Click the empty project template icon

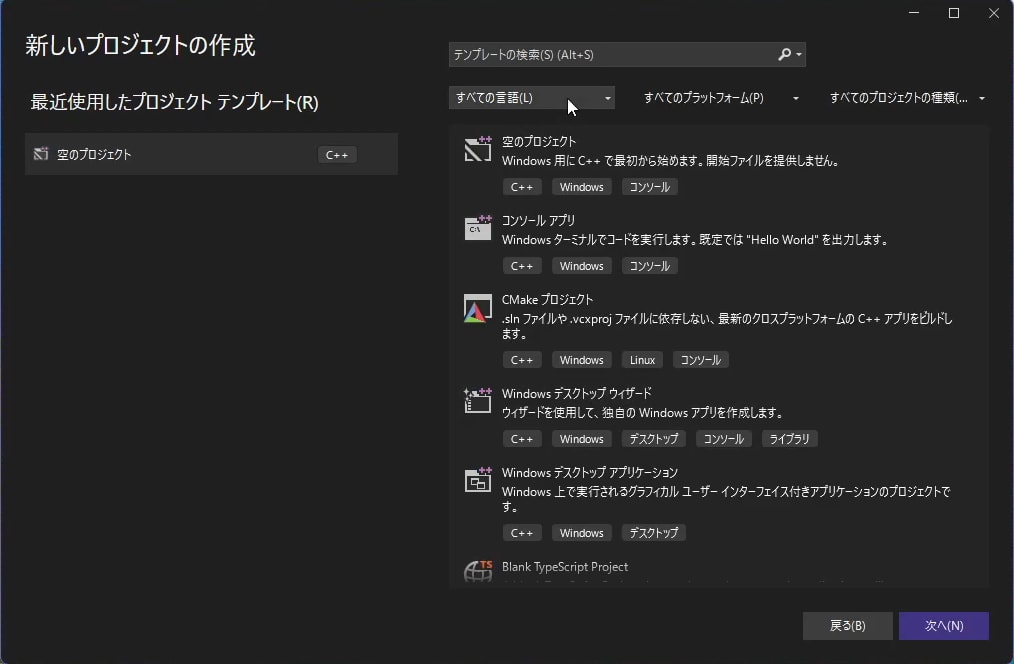pyautogui.click(x=478, y=149)
